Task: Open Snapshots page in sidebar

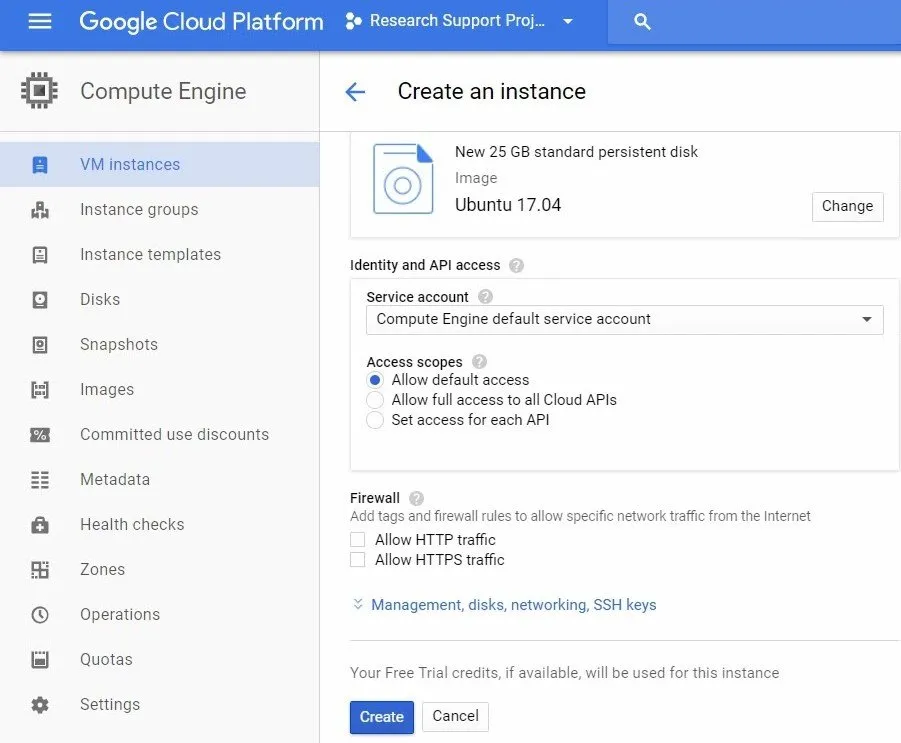Action: coord(159,345)
